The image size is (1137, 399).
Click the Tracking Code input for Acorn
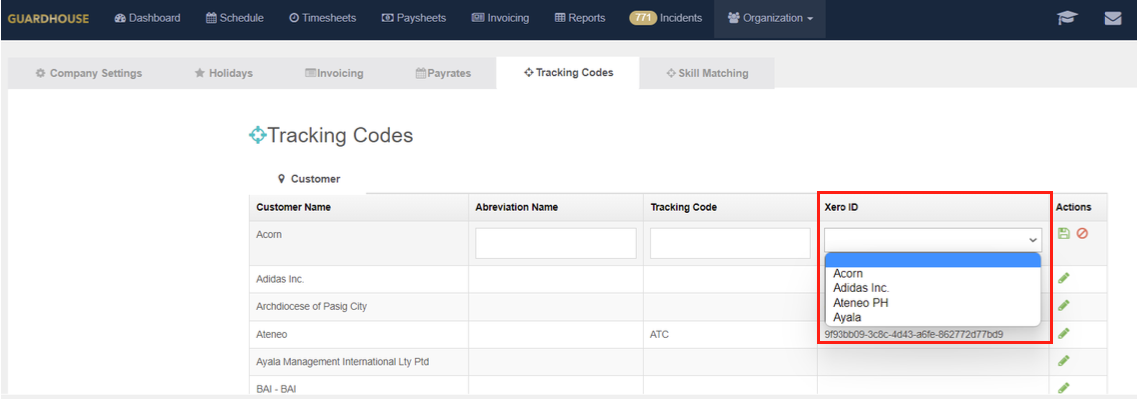(x=730, y=243)
